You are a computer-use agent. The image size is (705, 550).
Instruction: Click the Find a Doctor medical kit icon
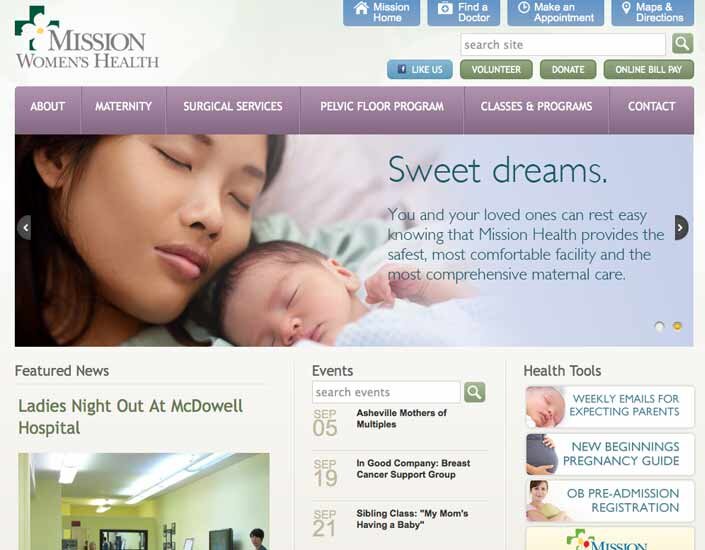click(445, 8)
